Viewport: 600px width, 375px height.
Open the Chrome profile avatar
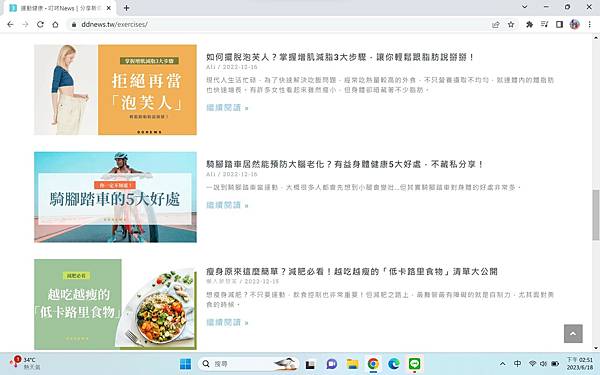pyautogui.click(x=574, y=24)
